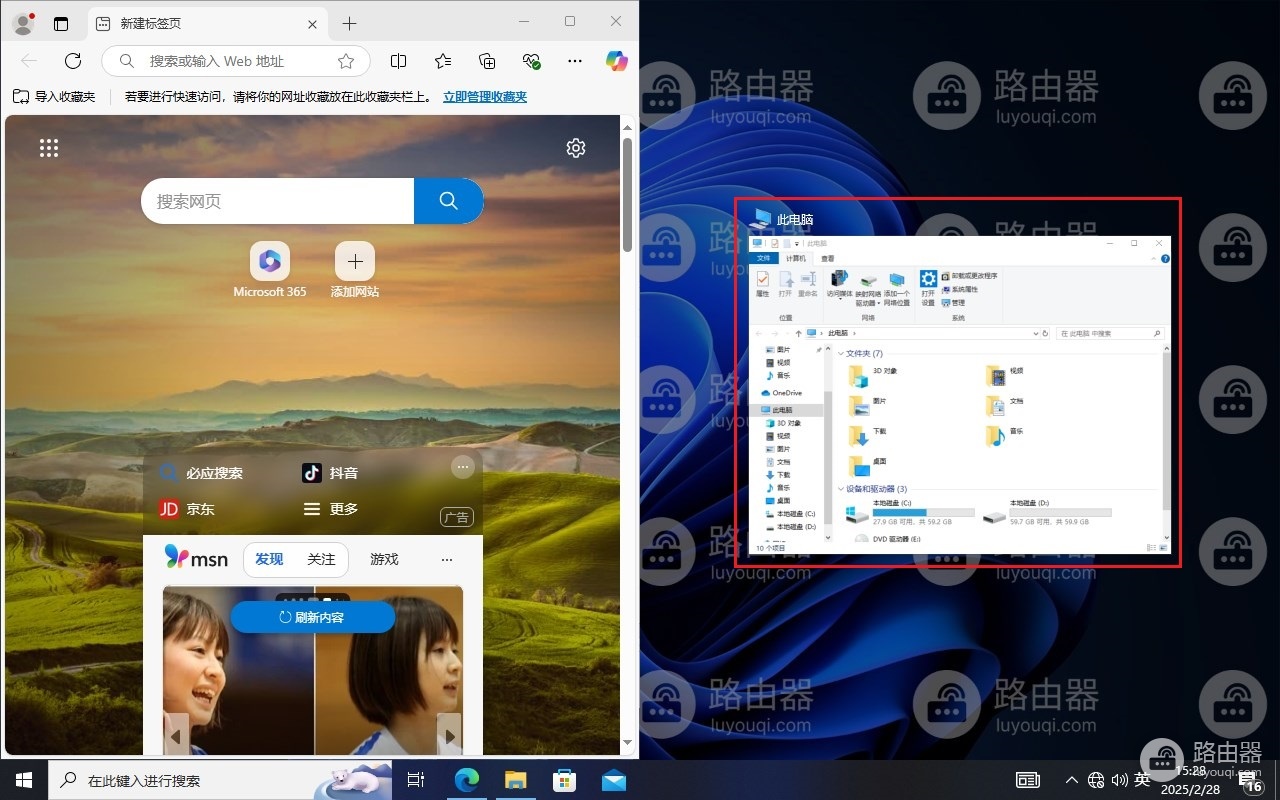
Task: Switch to the 关注 feed tab
Action: click(x=321, y=559)
